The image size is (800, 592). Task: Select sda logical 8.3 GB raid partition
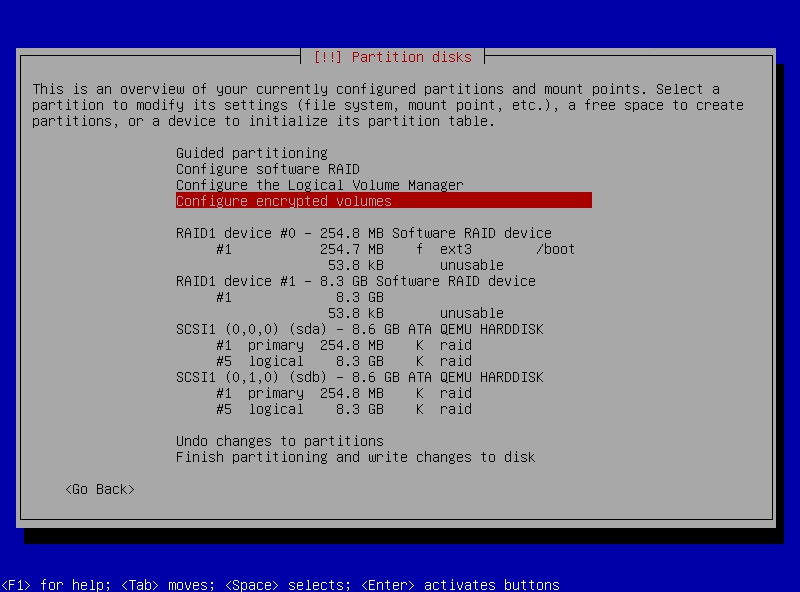(343, 361)
